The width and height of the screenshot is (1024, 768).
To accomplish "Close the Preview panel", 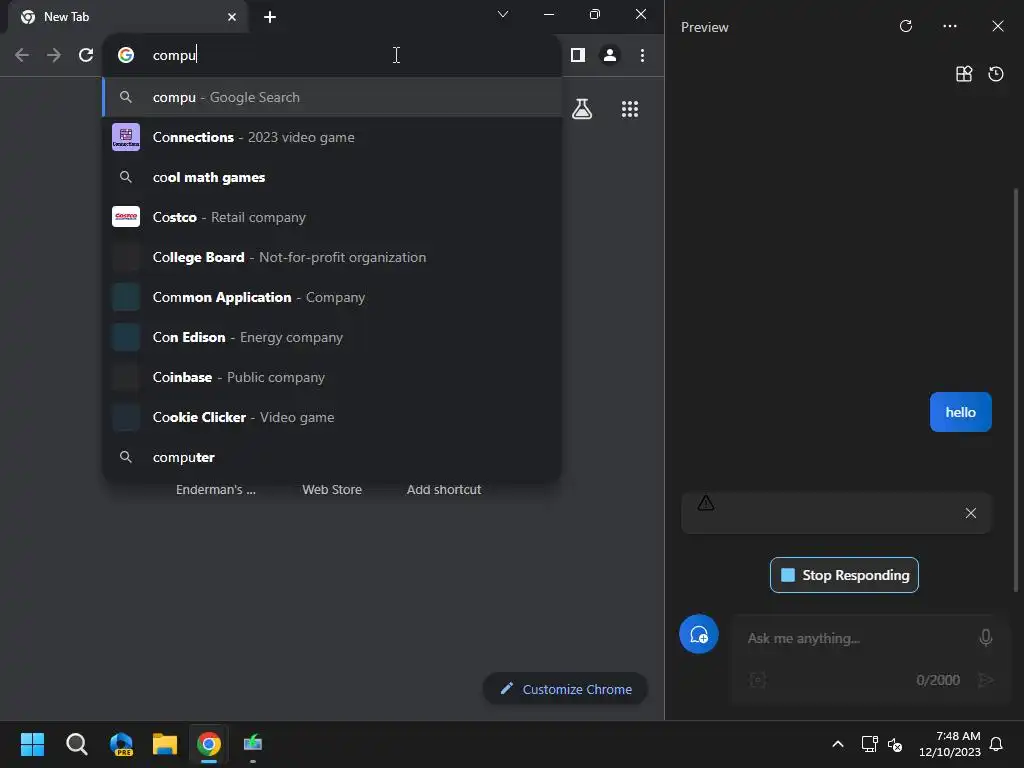I will pos(997,26).
